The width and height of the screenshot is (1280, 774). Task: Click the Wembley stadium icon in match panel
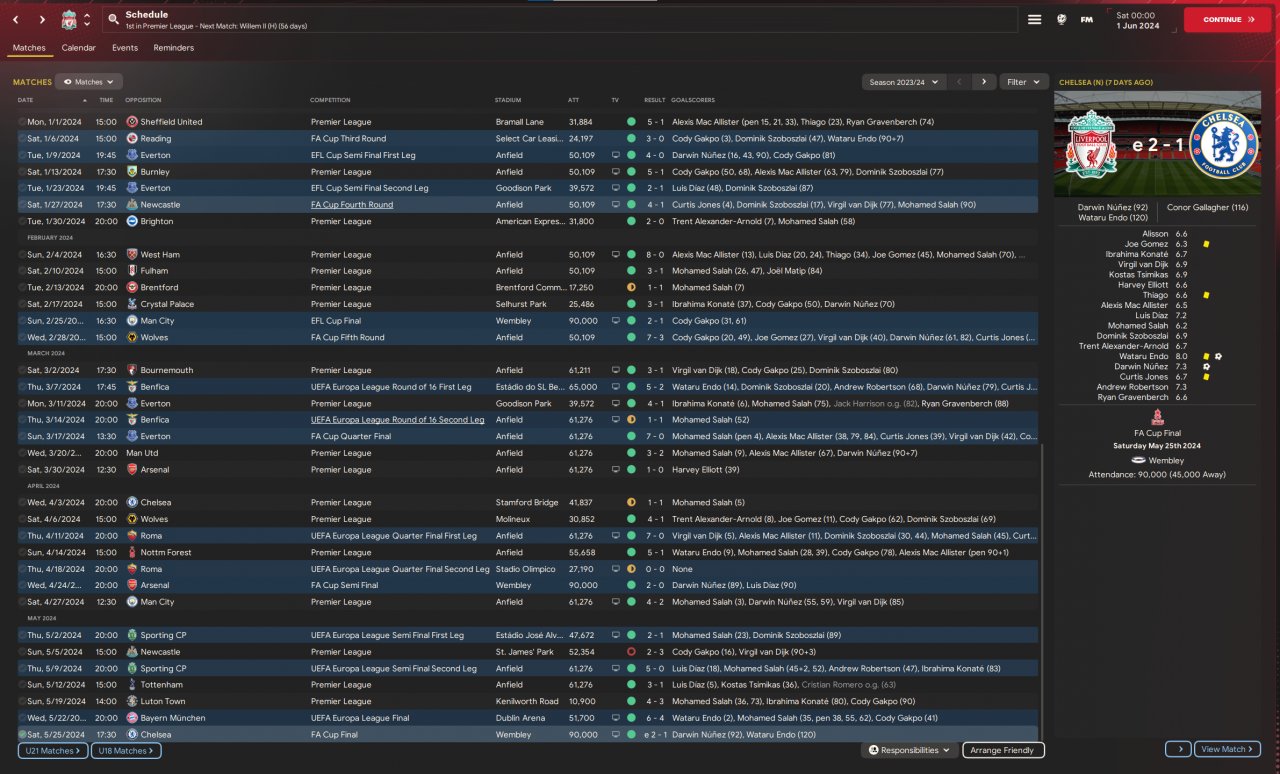pos(1137,460)
